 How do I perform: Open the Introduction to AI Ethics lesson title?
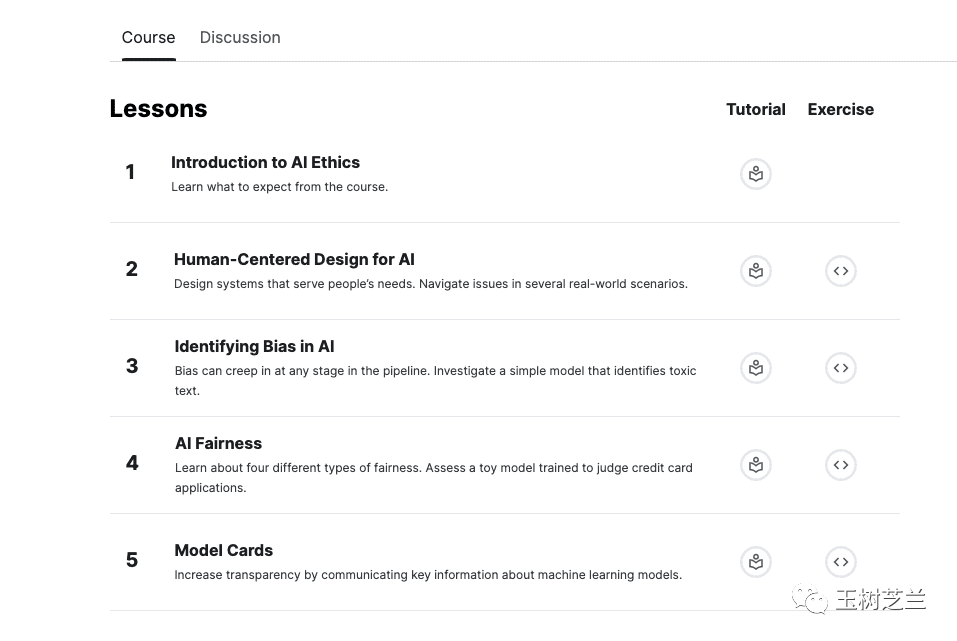tap(265, 162)
